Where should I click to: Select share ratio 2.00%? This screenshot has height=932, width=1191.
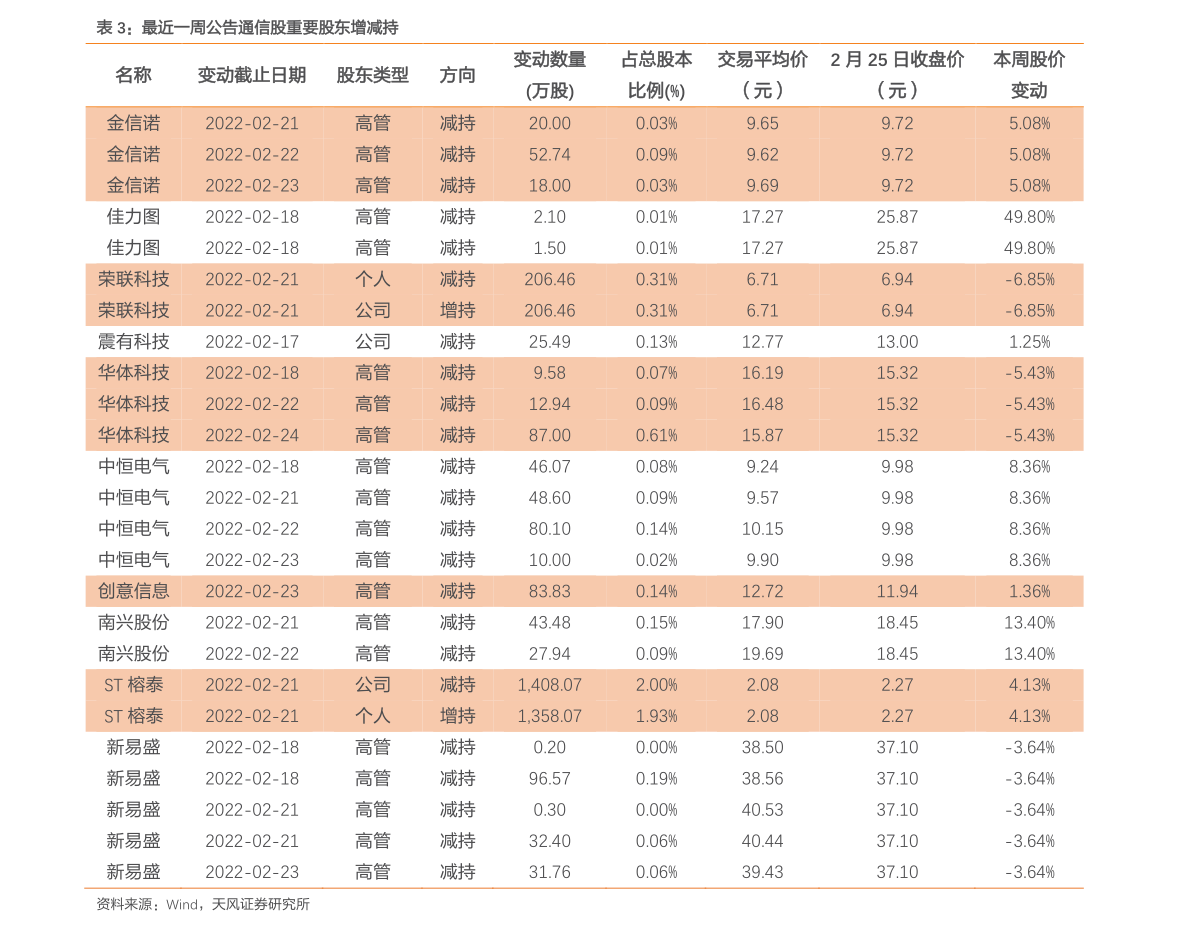656,684
